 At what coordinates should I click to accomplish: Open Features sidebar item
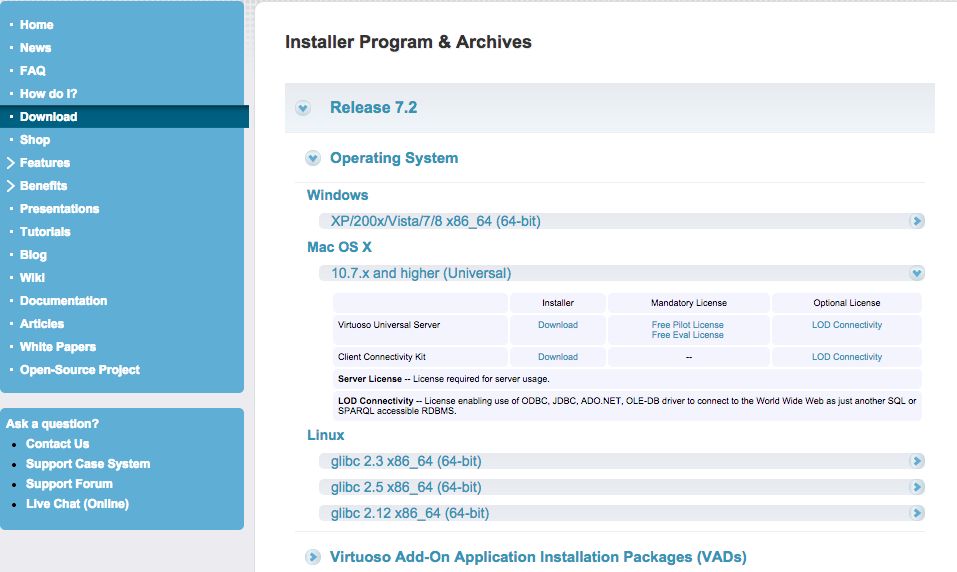point(45,163)
